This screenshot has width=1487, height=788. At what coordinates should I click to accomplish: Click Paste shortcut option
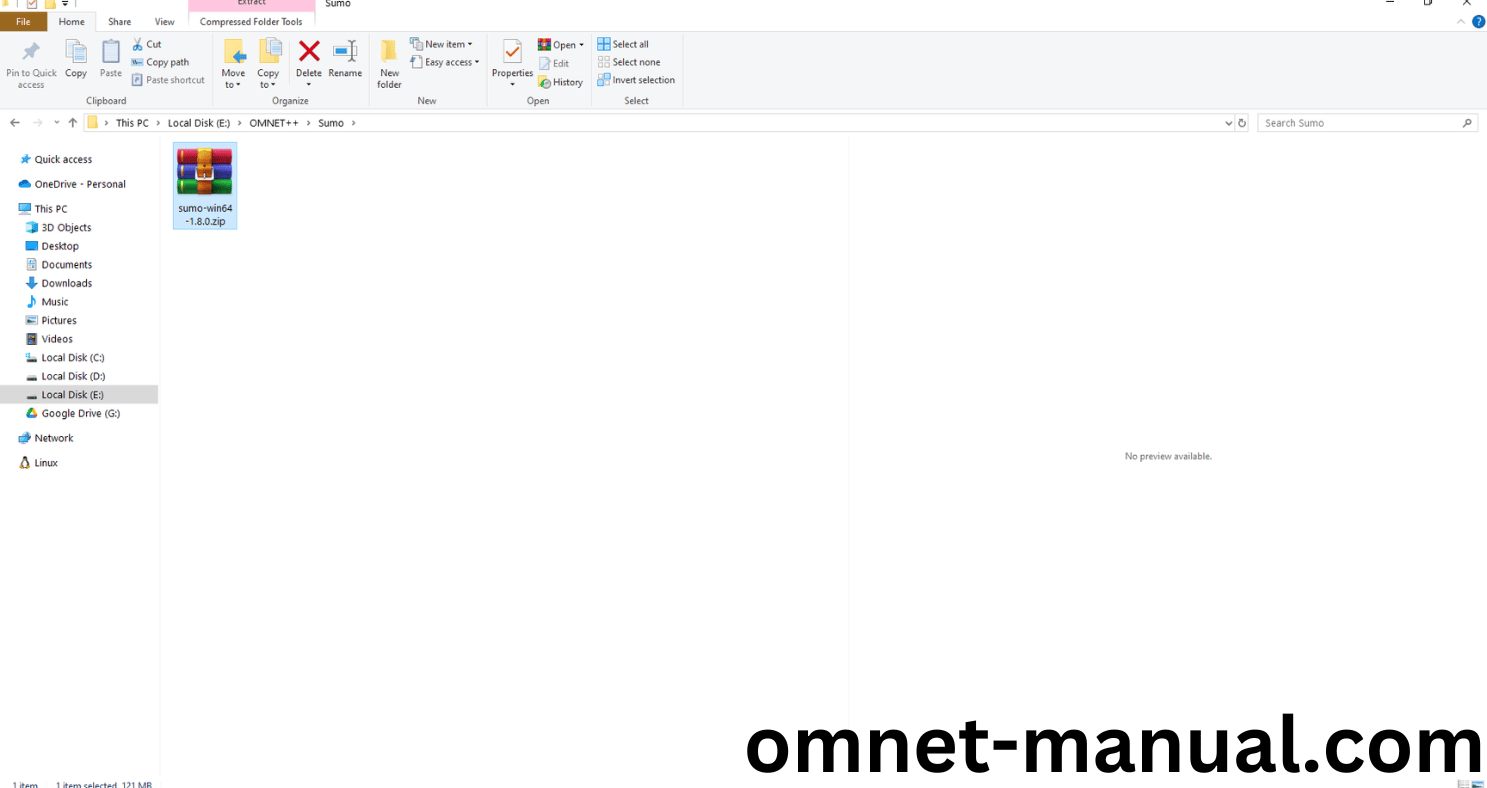(x=168, y=80)
